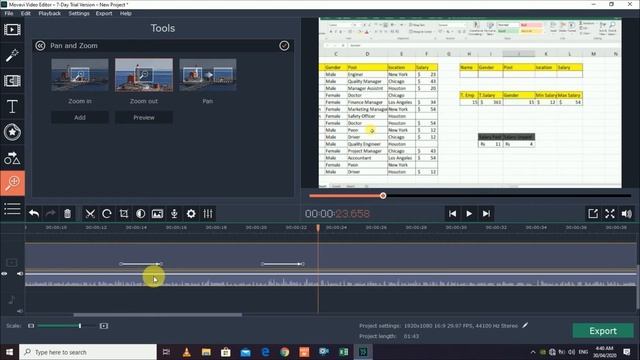The image size is (640, 360).
Task: Open the Playback menu
Action: coord(49,13)
